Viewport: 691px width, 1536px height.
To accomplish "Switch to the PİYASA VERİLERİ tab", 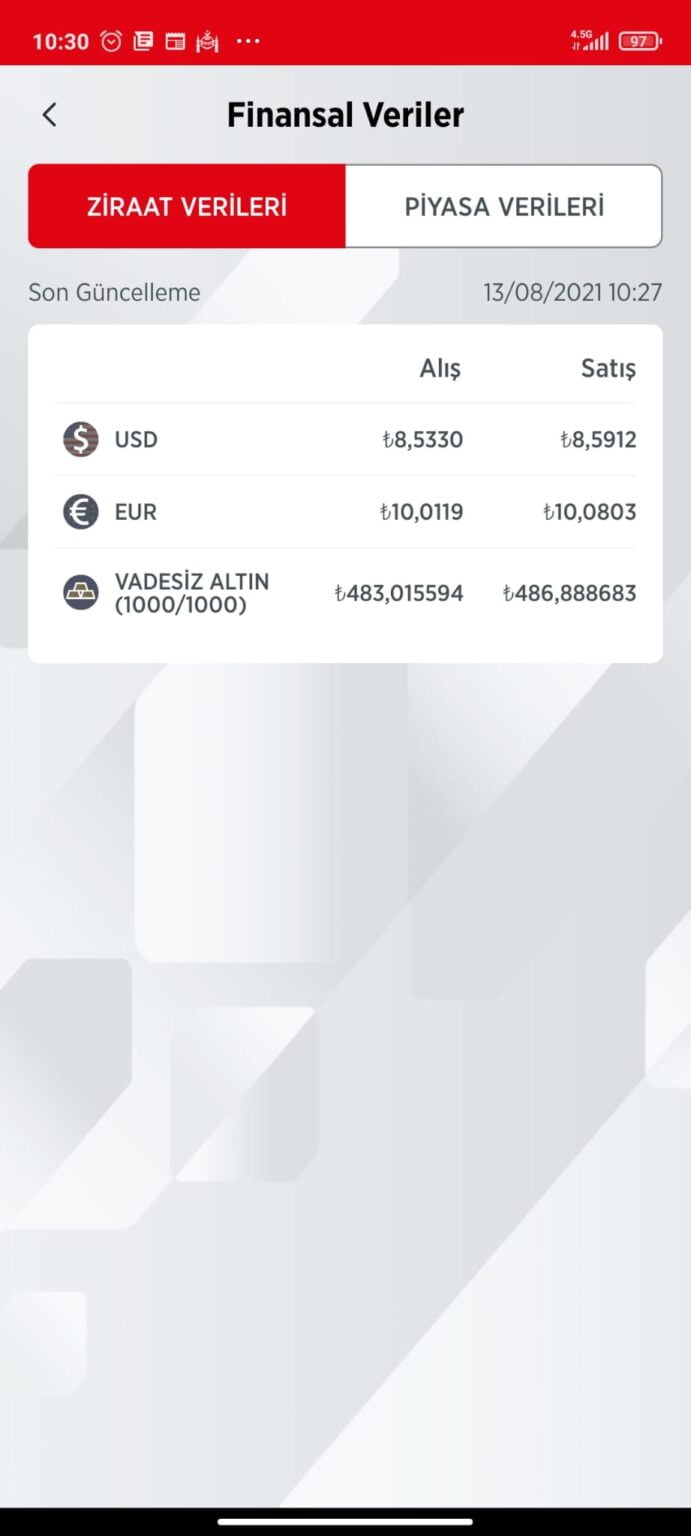I will (504, 206).
